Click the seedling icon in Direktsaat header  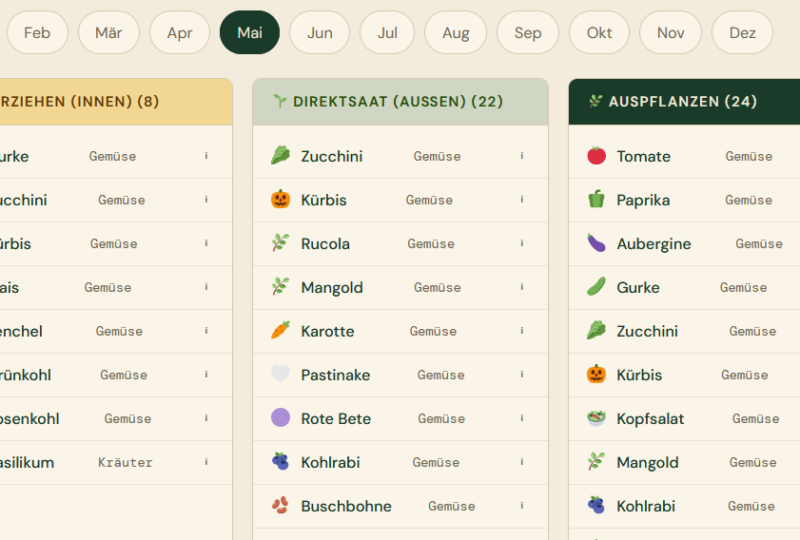(x=280, y=101)
